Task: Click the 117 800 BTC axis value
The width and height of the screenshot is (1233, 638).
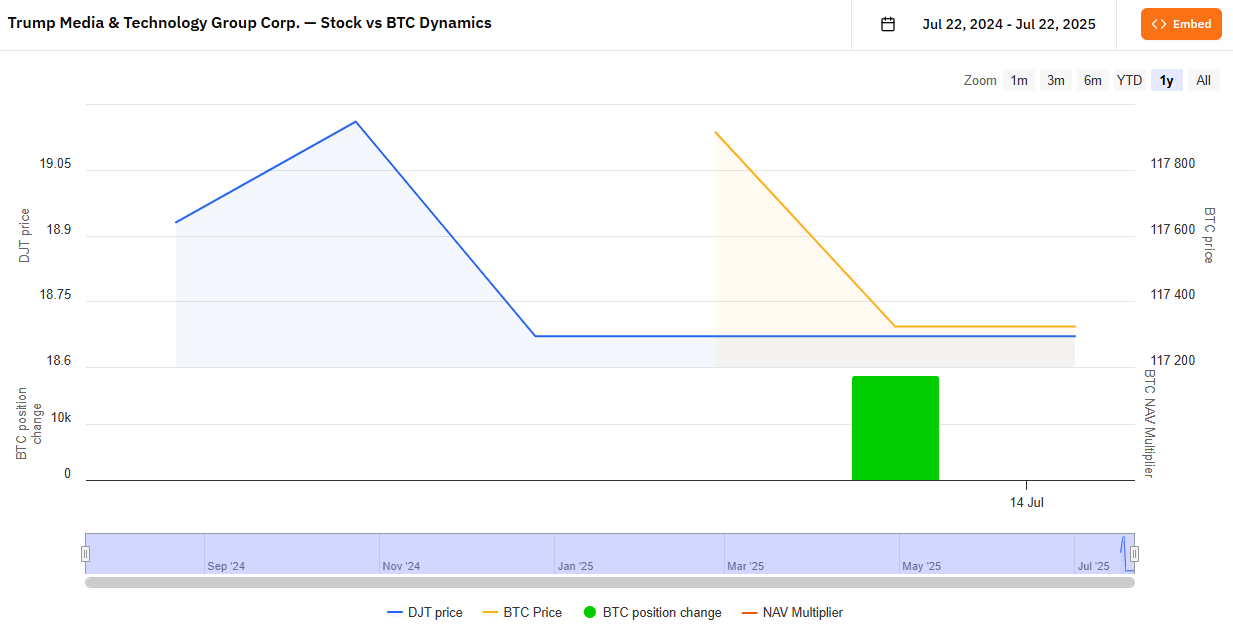Action: click(x=1174, y=164)
